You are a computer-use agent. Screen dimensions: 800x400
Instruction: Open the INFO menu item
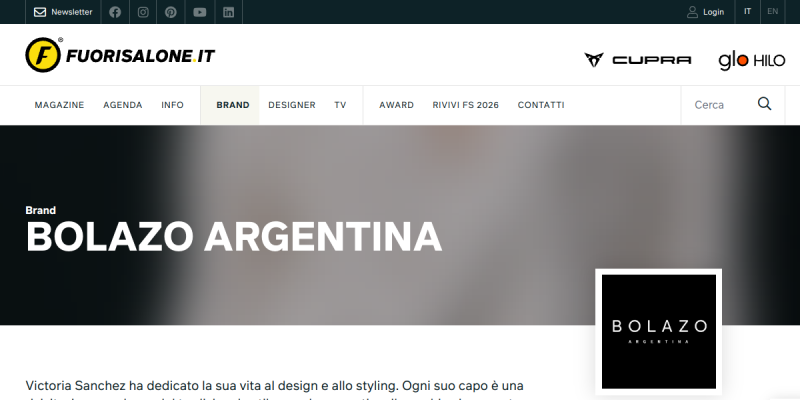click(172, 105)
